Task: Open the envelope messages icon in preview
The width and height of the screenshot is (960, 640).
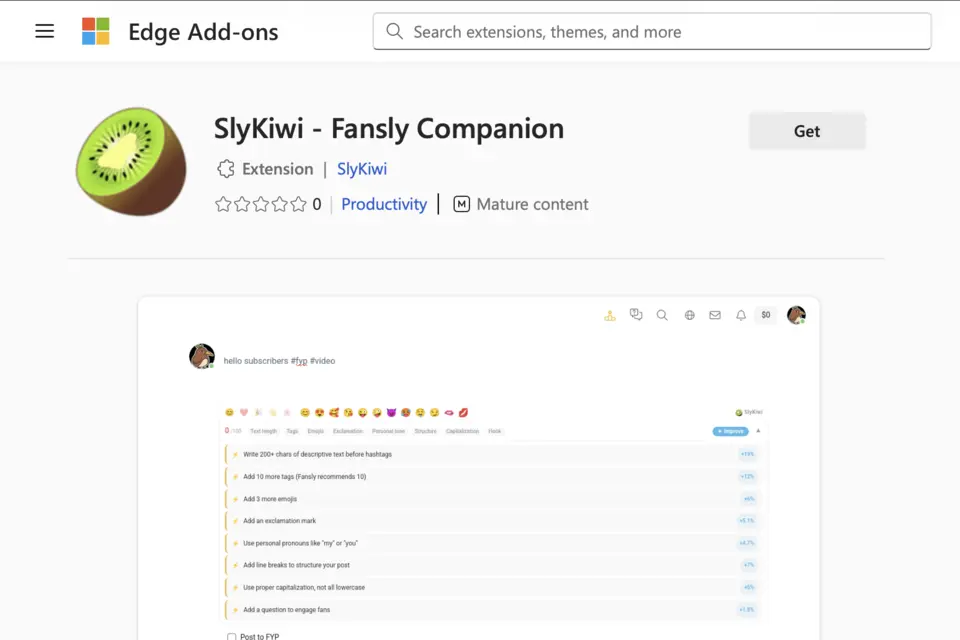Action: click(714, 315)
